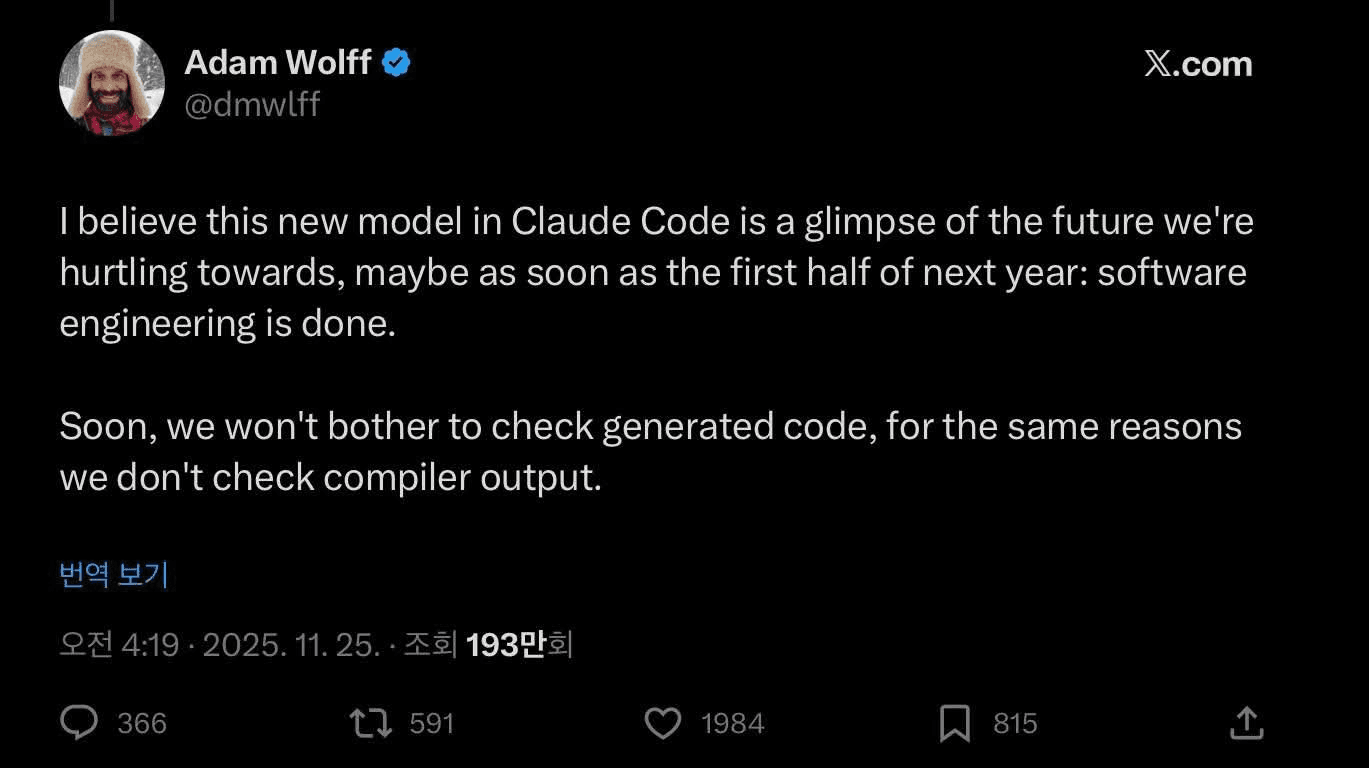Open the @dmwlff handle link
The height and width of the screenshot is (768, 1369).
pos(252,104)
